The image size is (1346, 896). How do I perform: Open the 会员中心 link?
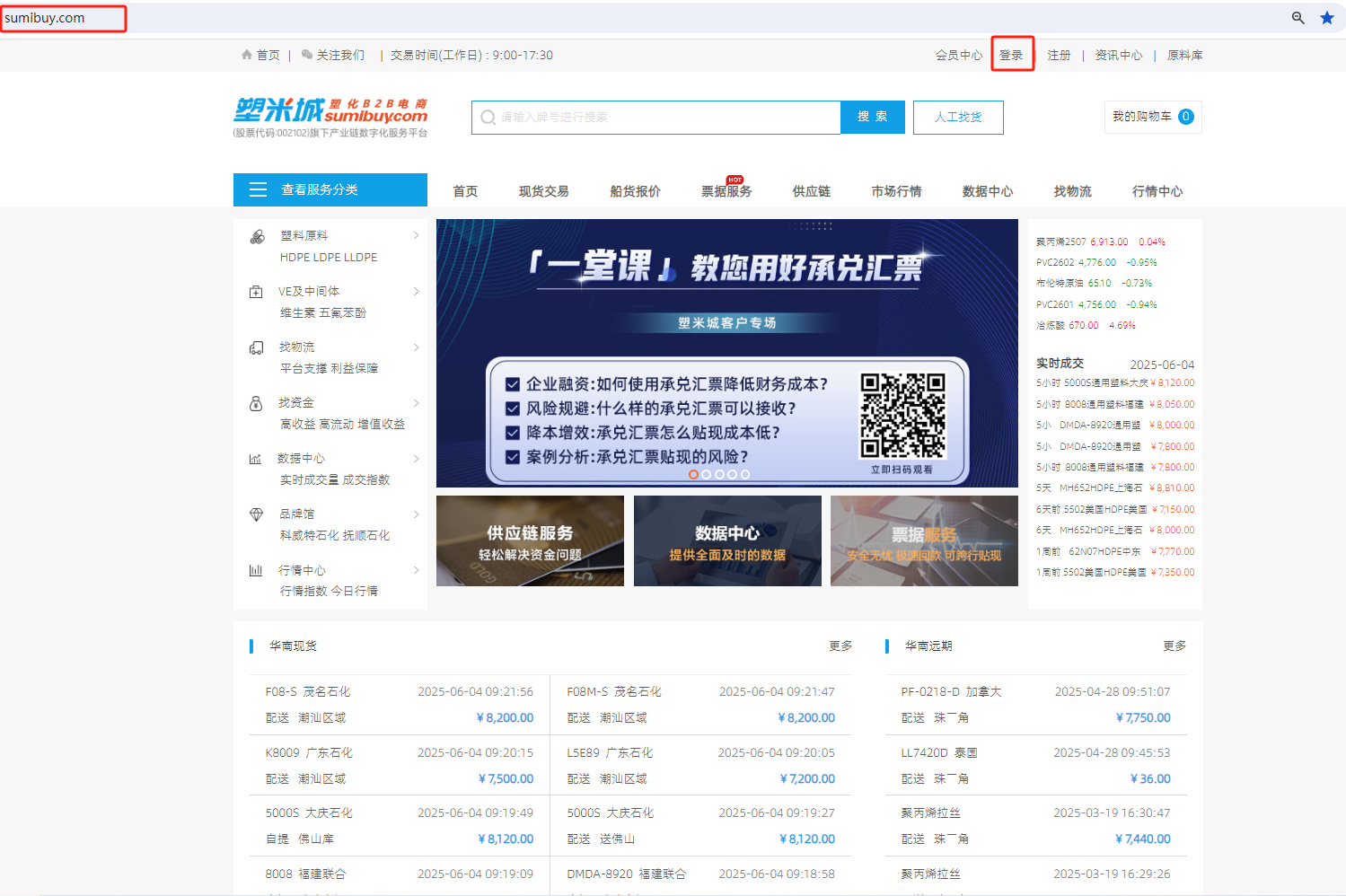pyautogui.click(x=959, y=55)
